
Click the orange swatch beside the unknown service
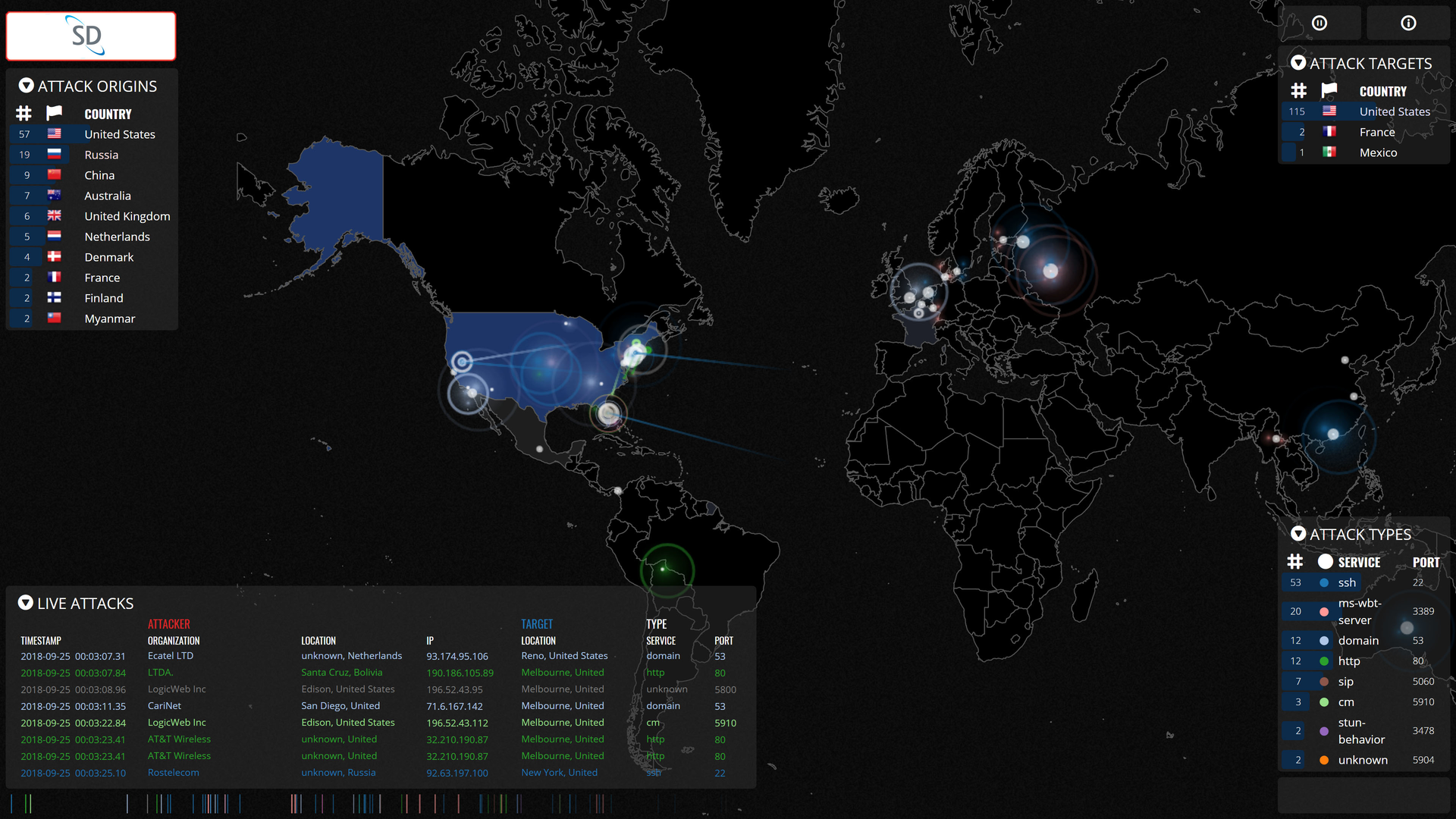tap(1323, 759)
